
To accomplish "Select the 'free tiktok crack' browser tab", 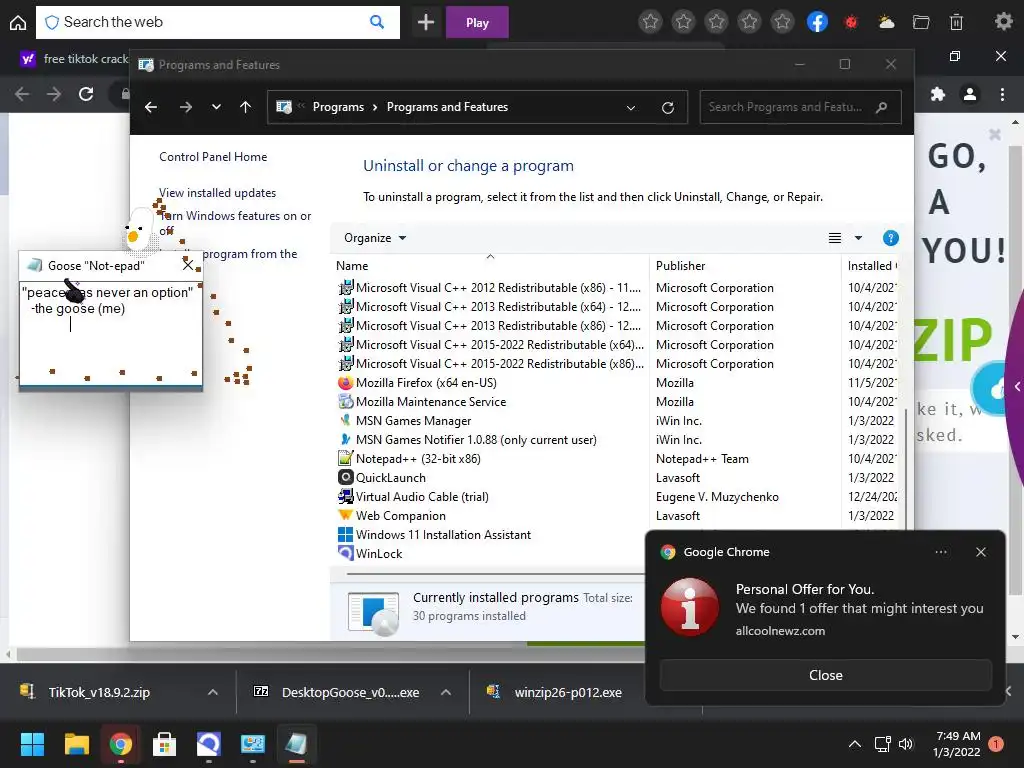I will point(73,59).
